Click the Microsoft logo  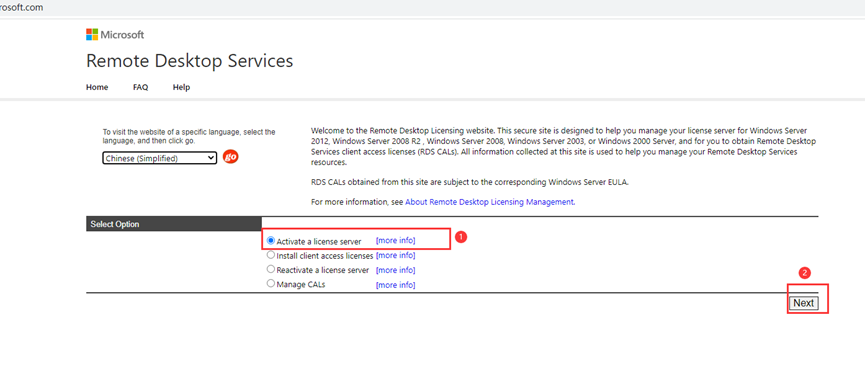coord(115,35)
